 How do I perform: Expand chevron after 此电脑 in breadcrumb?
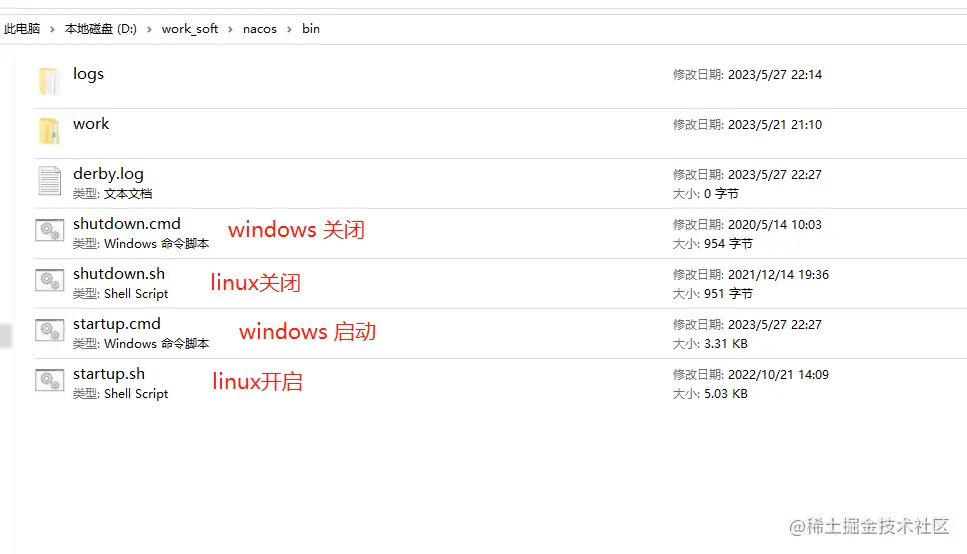[52, 29]
